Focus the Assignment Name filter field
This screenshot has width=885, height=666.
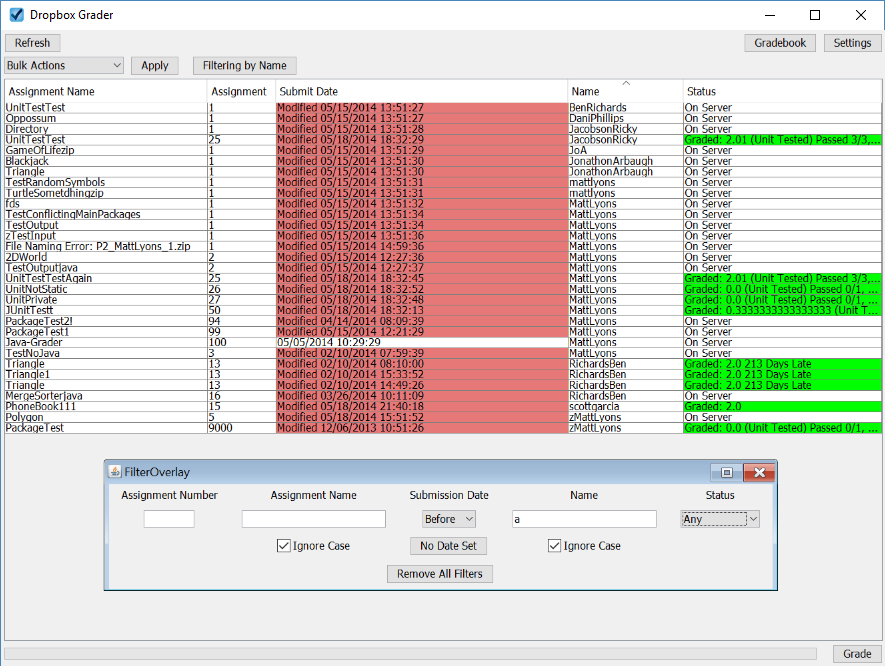(314, 519)
